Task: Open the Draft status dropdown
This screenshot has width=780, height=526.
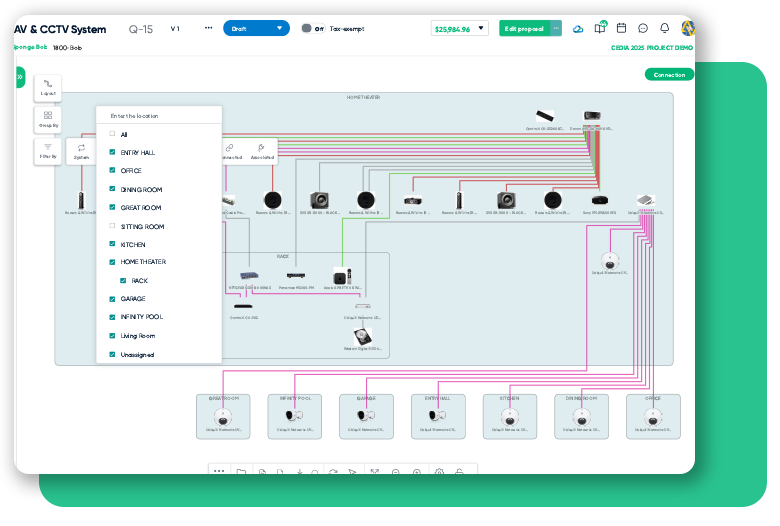Action: click(256, 29)
